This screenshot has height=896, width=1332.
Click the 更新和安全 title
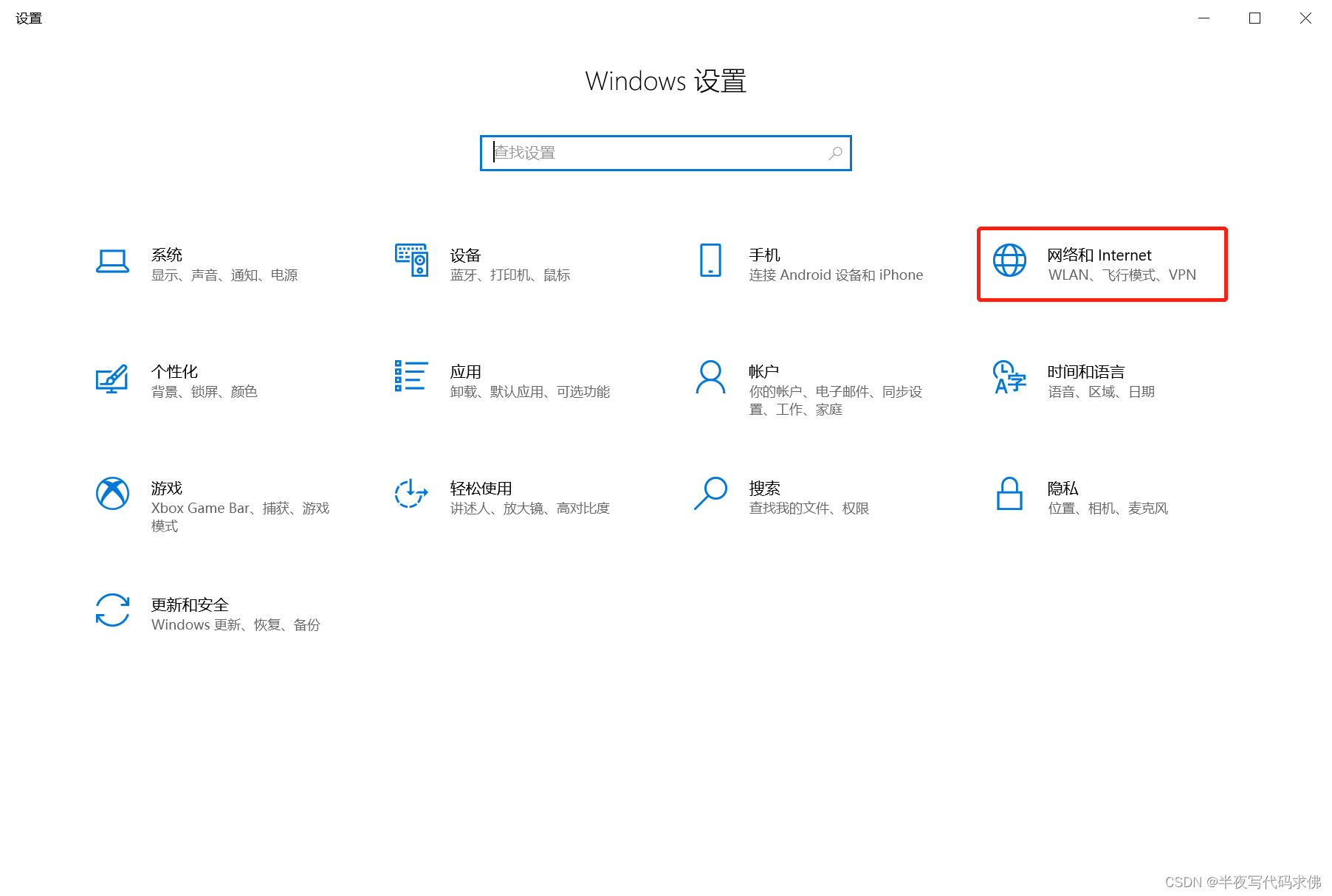[x=190, y=604]
